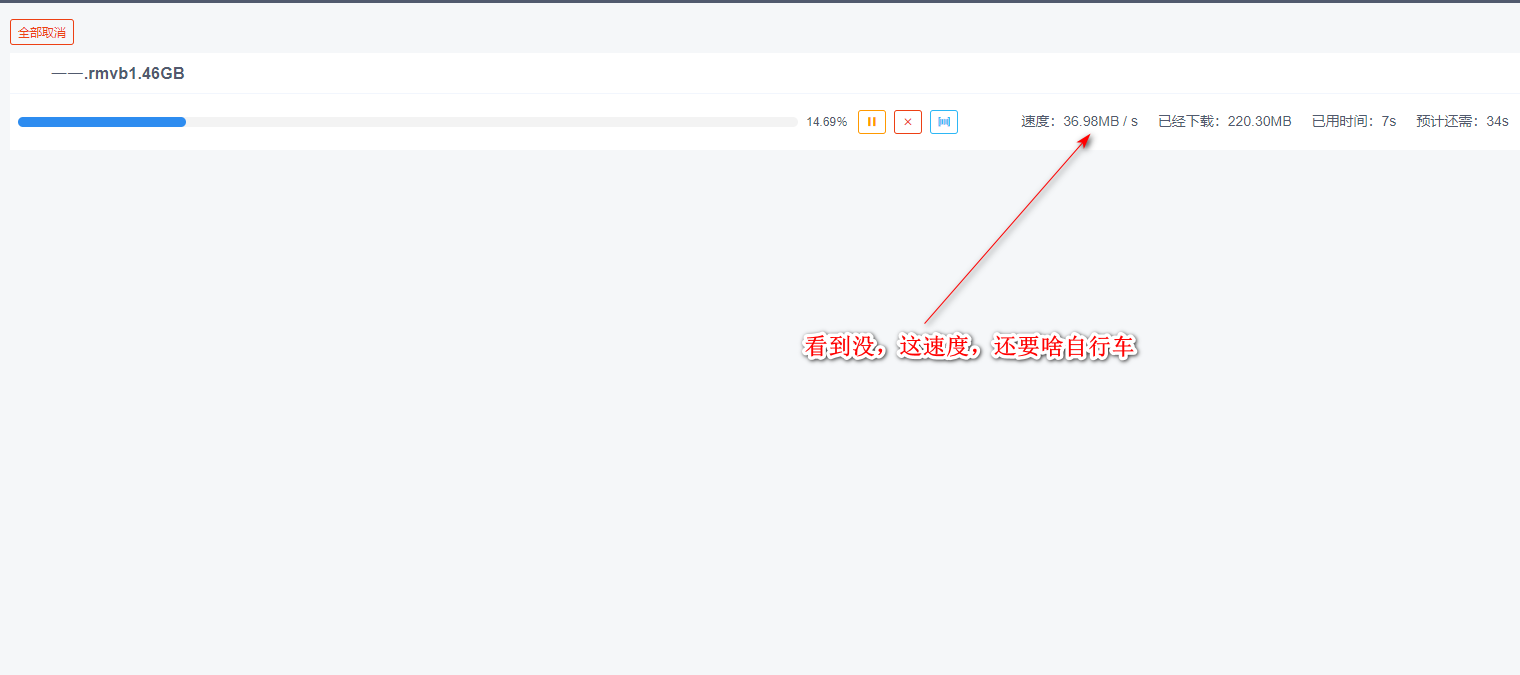Viewport: 1520px width, 675px height.
Task: Click the 预计还需 34s remaining time estimate
Action: [x=1461, y=120]
